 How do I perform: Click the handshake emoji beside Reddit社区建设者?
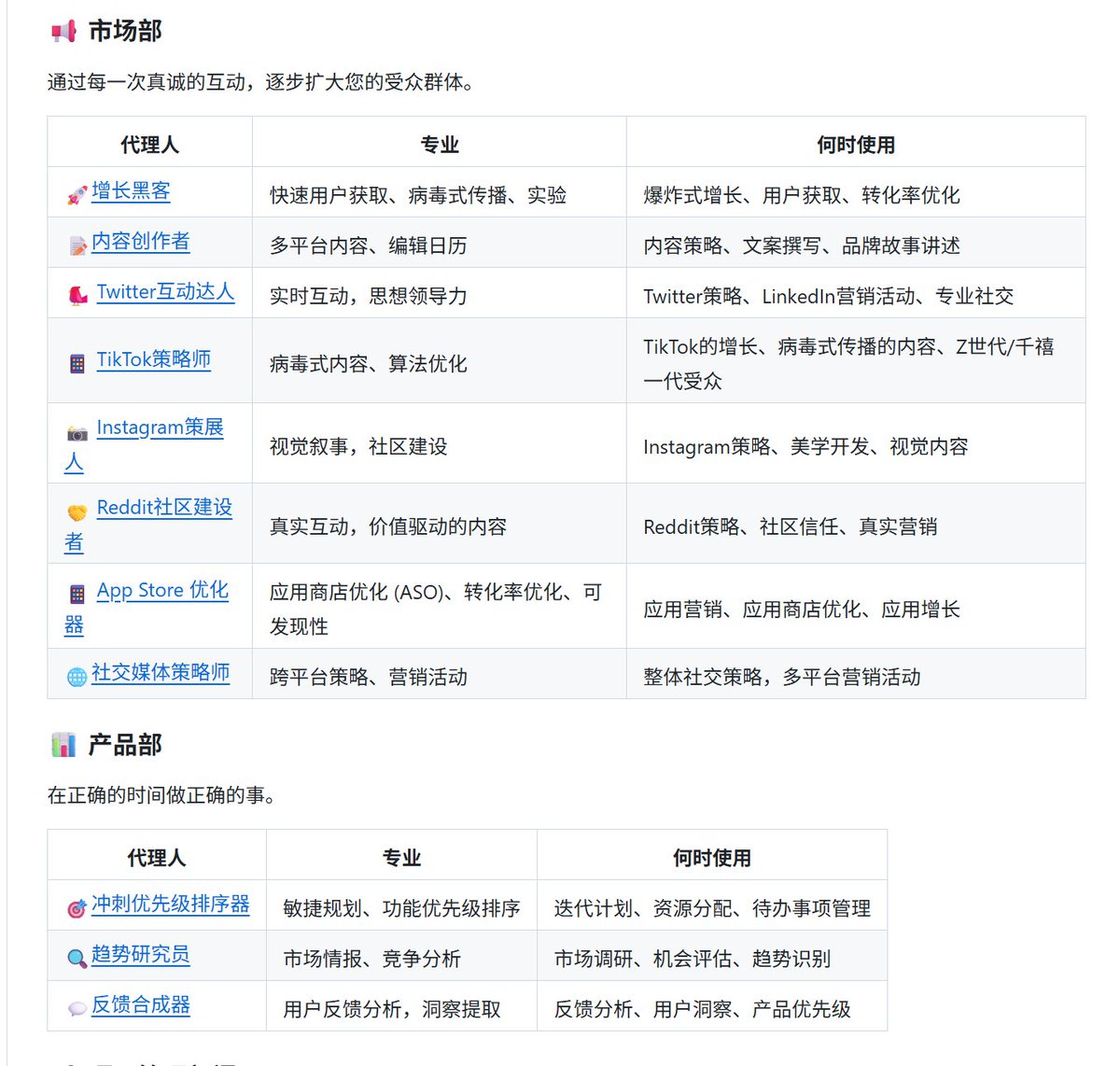[x=77, y=512]
